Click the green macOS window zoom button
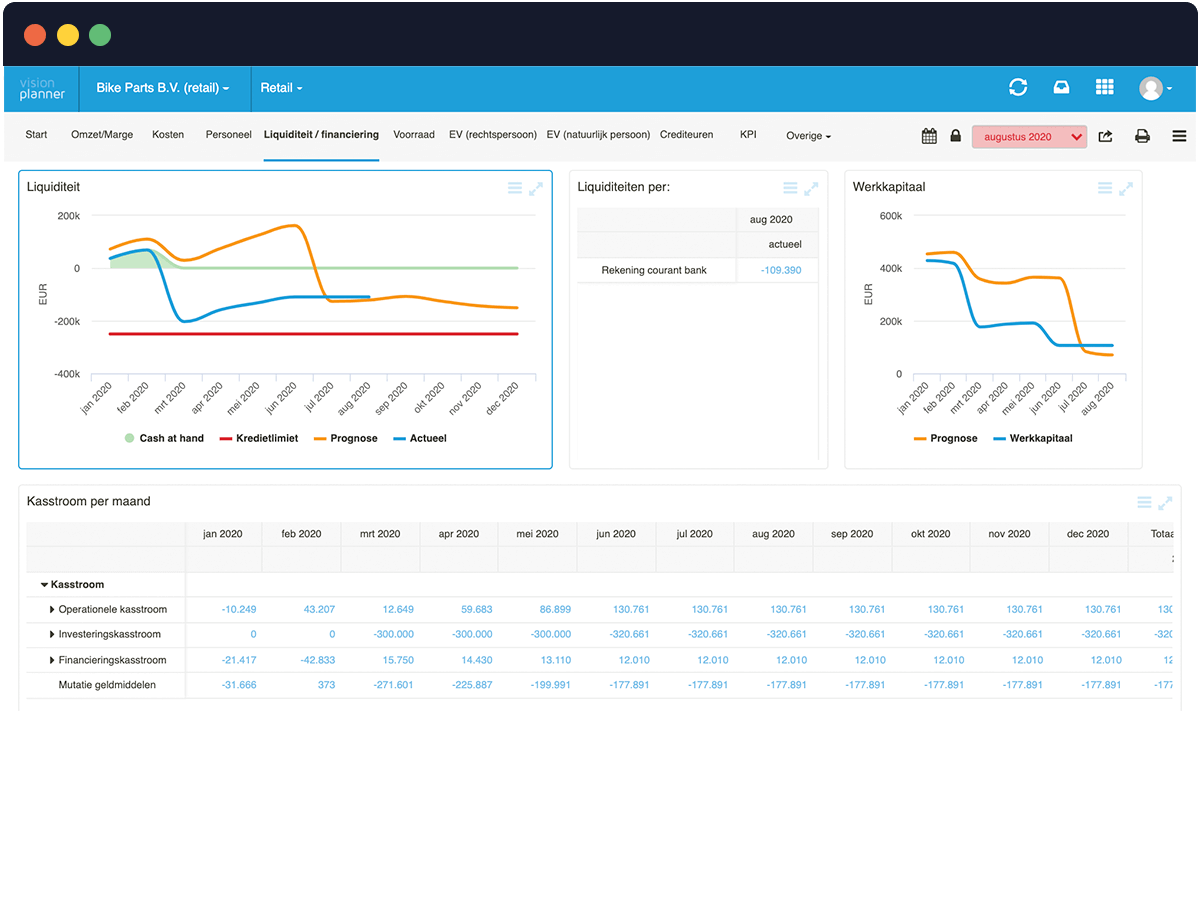This screenshot has height=900, width=1200. (100, 35)
